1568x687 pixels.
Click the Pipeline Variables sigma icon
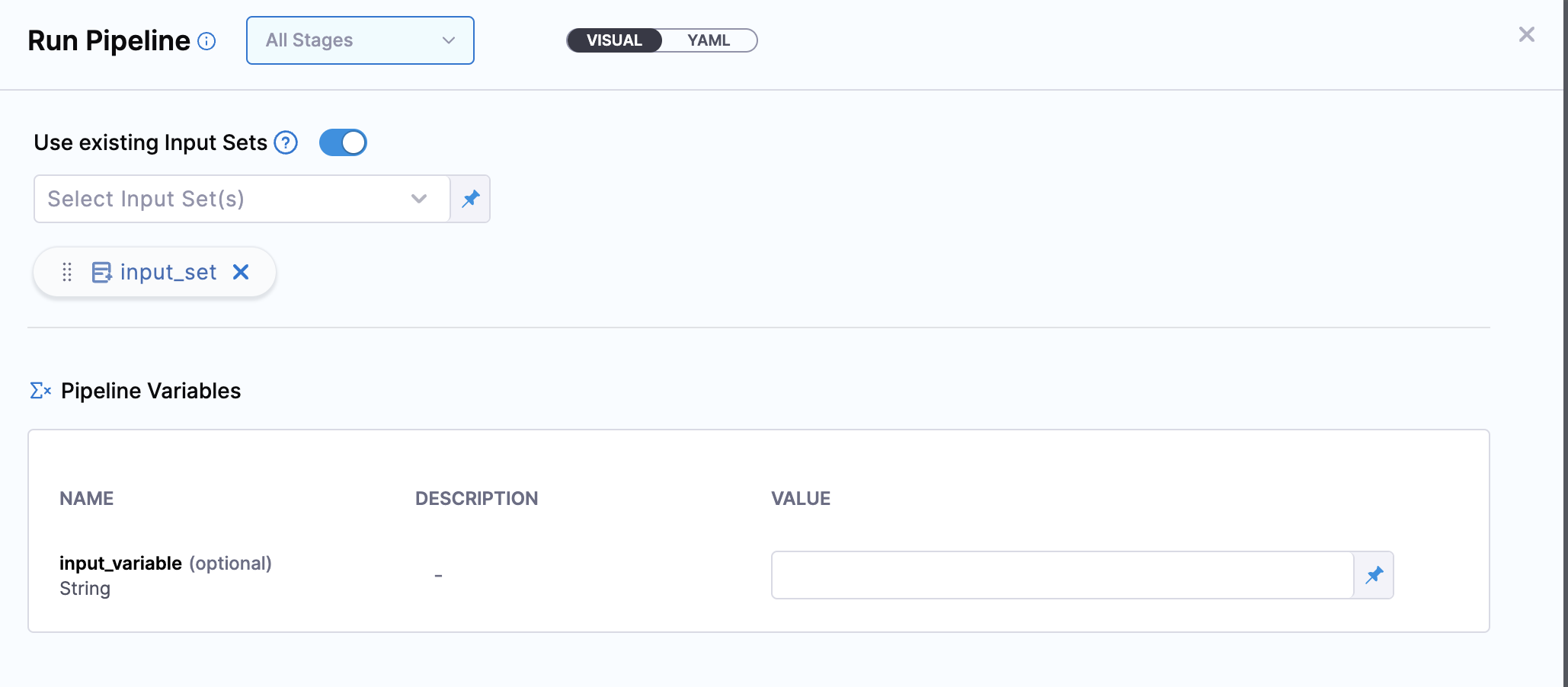point(40,391)
